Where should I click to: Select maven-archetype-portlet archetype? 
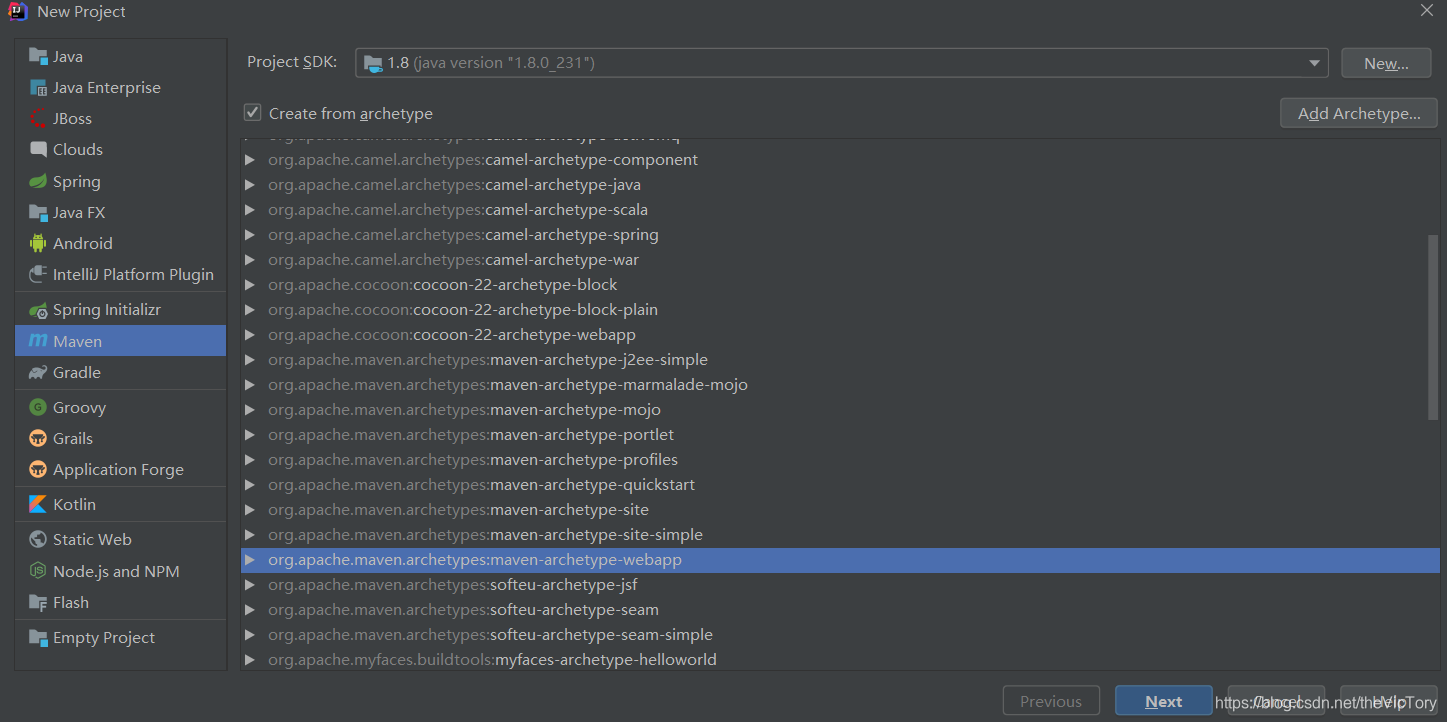point(840,435)
